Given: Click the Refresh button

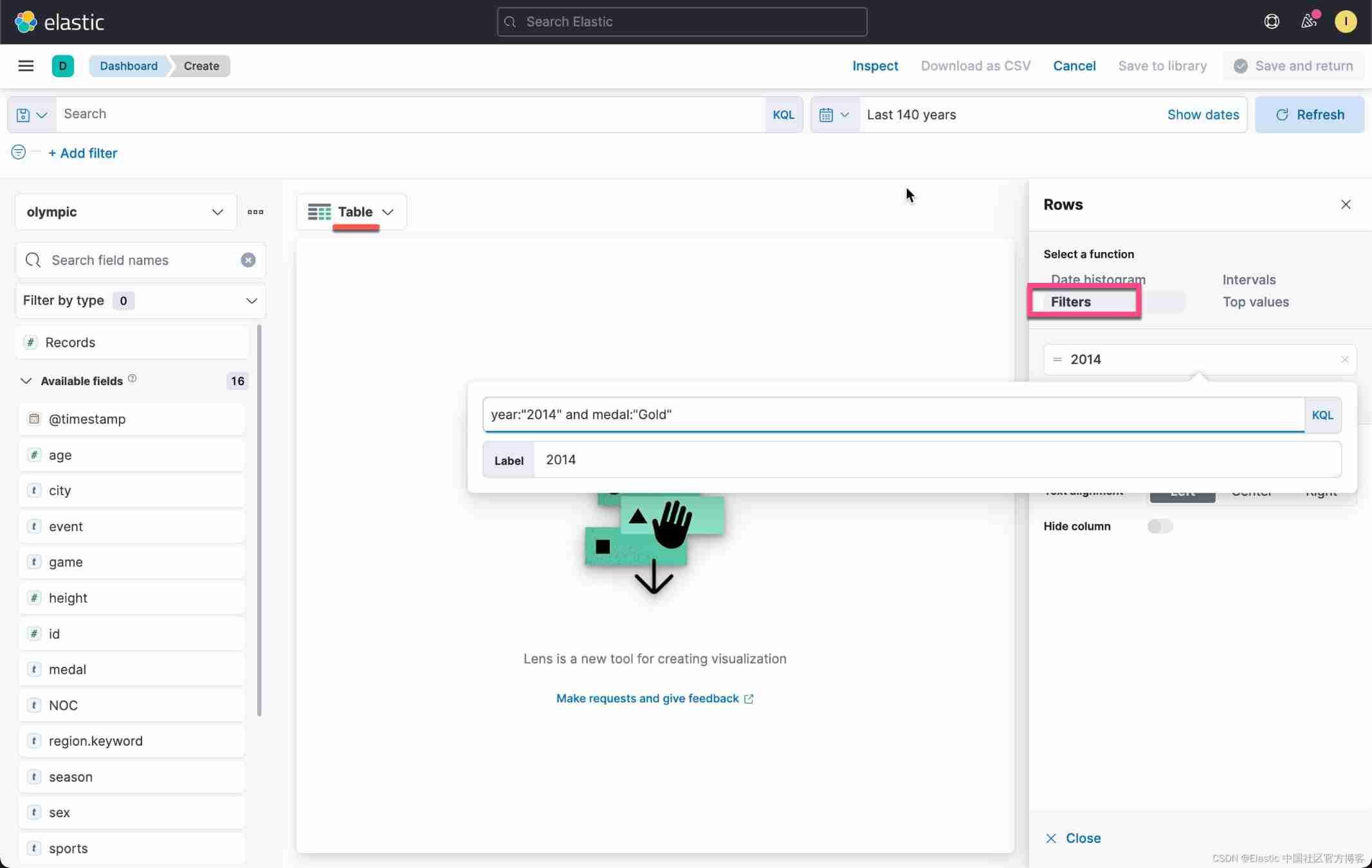Looking at the screenshot, I should 1309,114.
